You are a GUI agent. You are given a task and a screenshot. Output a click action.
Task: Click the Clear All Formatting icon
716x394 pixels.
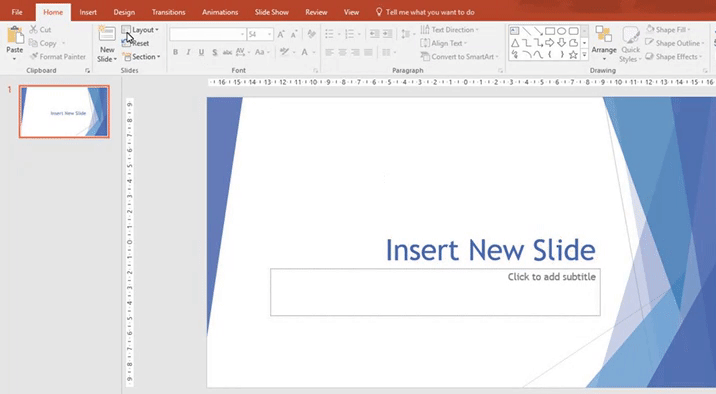pos(311,34)
